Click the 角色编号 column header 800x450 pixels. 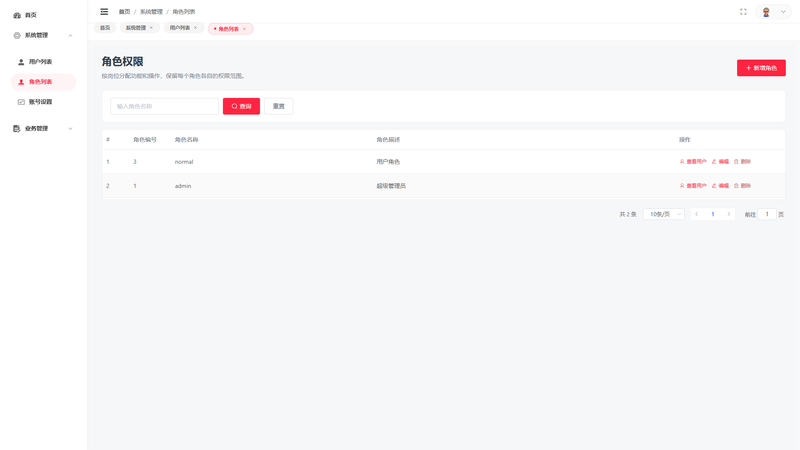[x=145, y=140]
